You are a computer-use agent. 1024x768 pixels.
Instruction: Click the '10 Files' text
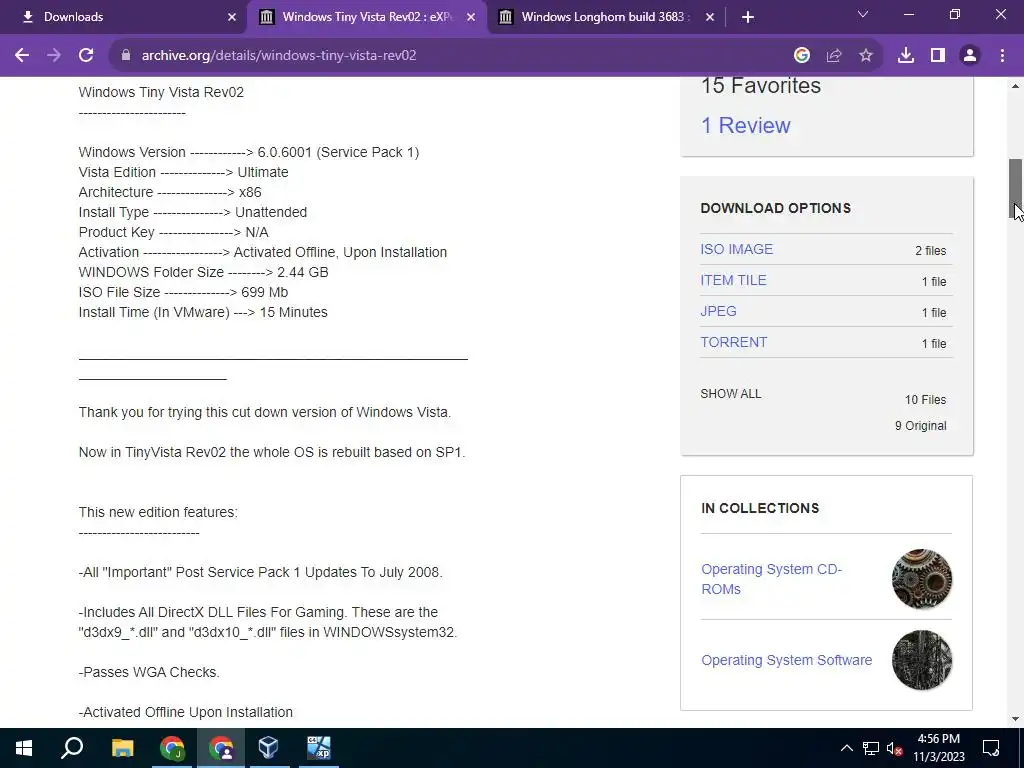[x=925, y=400]
